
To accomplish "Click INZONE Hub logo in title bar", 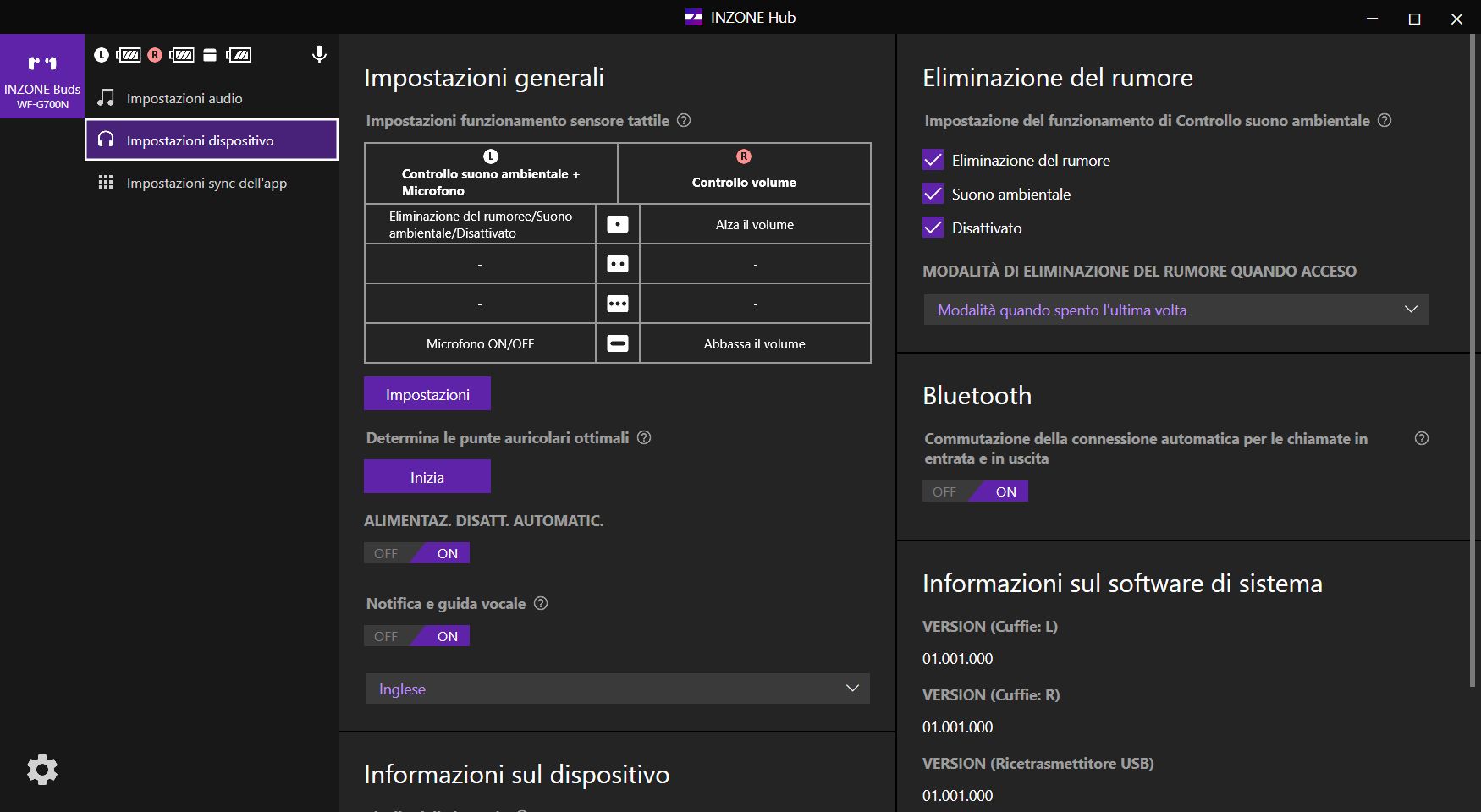I will tap(694, 17).
